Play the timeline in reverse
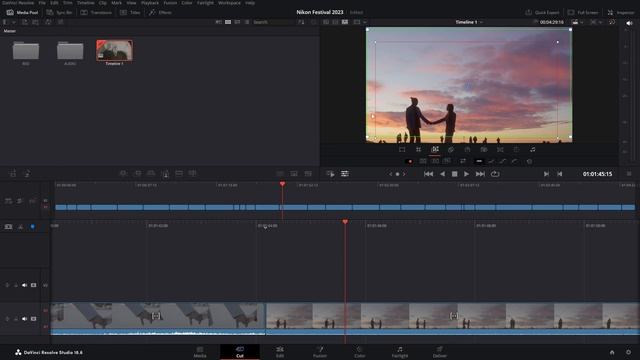The width and height of the screenshot is (640, 360). 442,174
